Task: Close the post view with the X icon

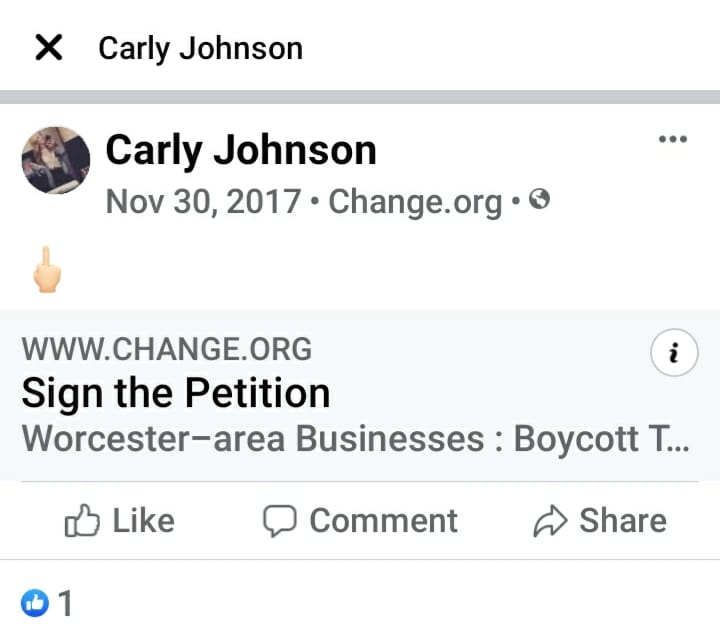Action: pos(48,47)
